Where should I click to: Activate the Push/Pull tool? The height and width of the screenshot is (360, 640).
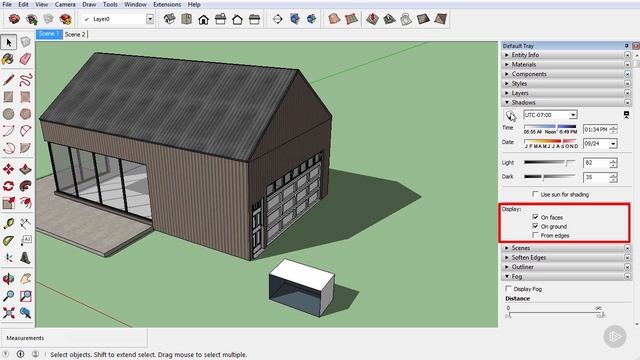[25, 169]
